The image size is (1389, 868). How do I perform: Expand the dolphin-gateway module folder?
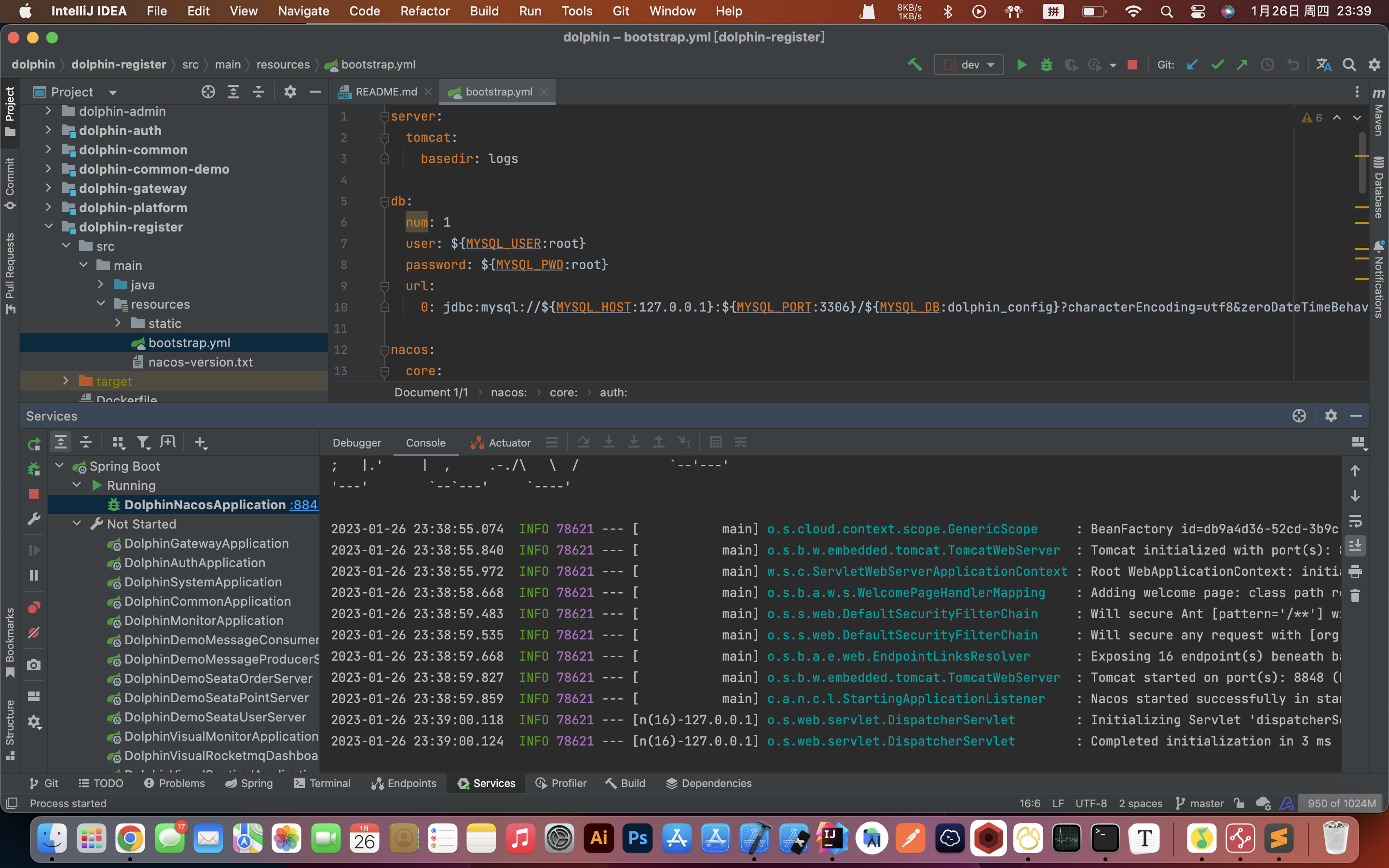coord(49,188)
